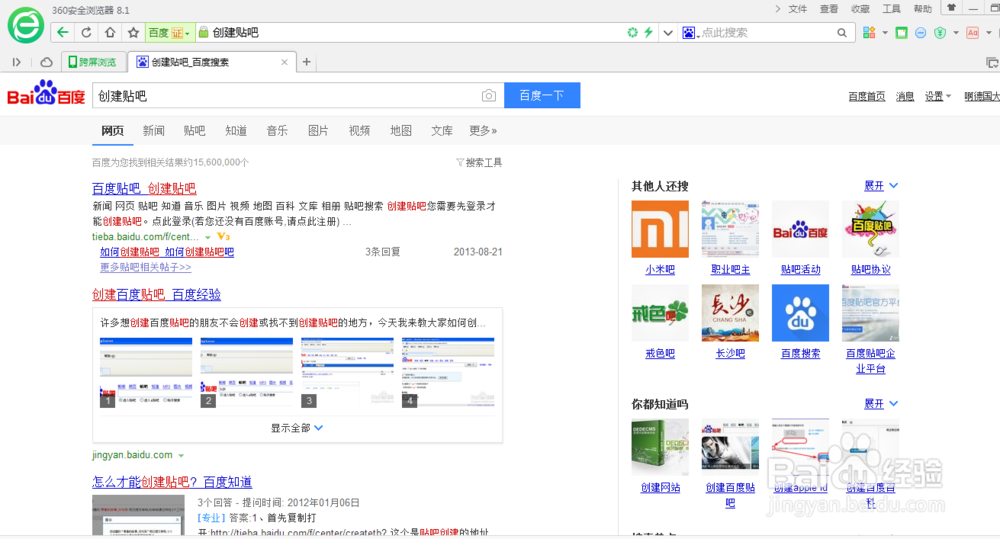The height and width of the screenshot is (539, 1000).
Task: Open the 视频 search category
Action: tap(359, 131)
